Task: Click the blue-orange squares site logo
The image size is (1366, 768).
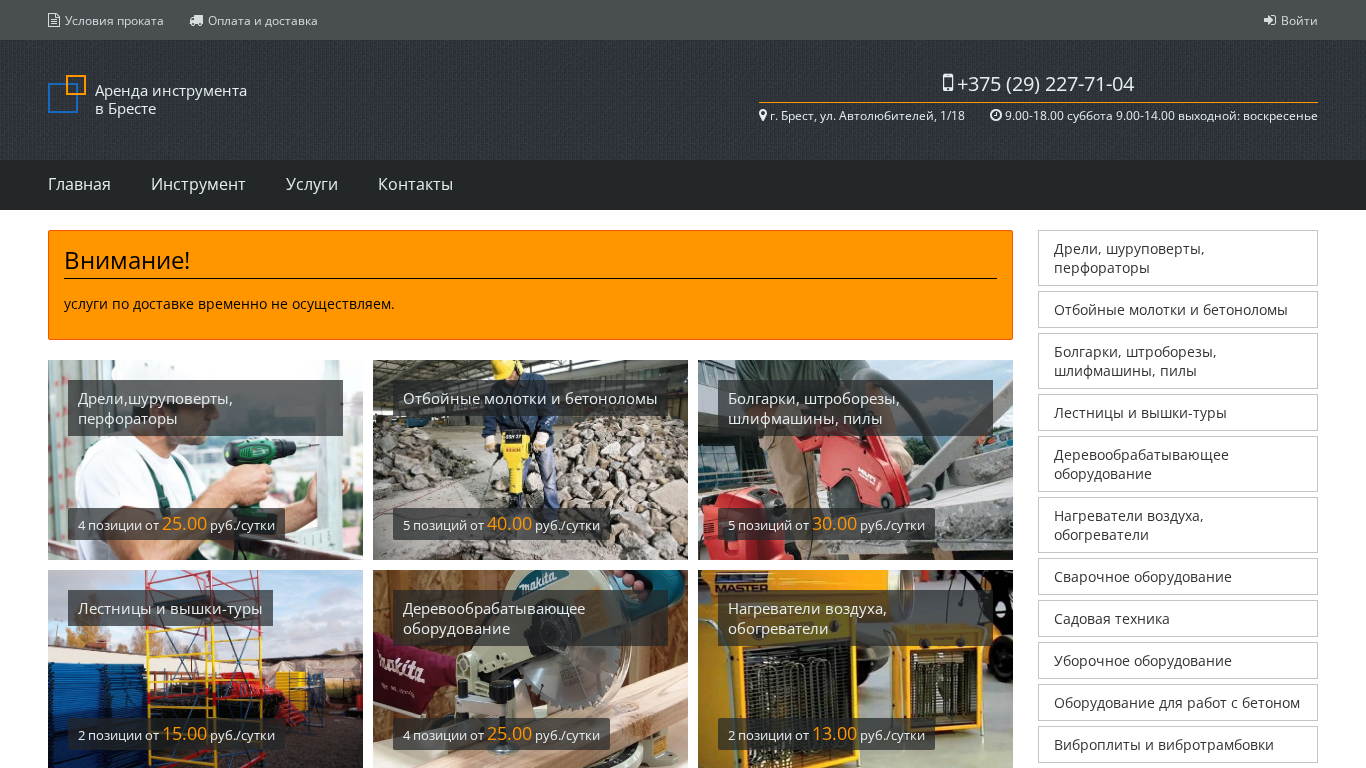Action: 67,94
